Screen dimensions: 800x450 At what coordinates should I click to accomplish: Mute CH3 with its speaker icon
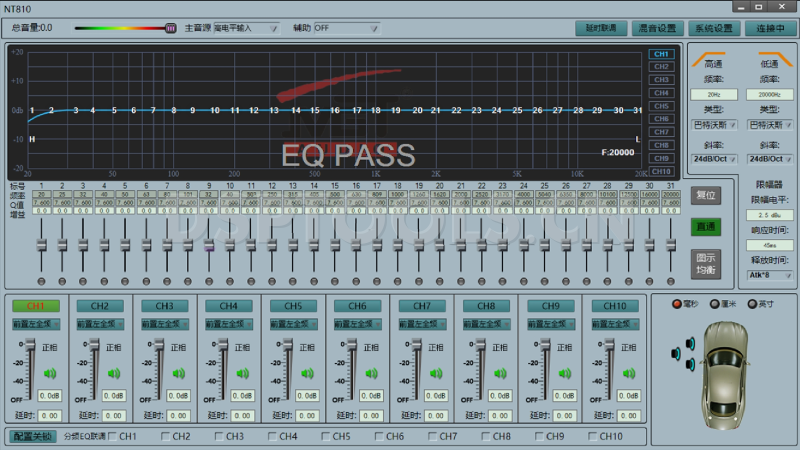pos(176,374)
